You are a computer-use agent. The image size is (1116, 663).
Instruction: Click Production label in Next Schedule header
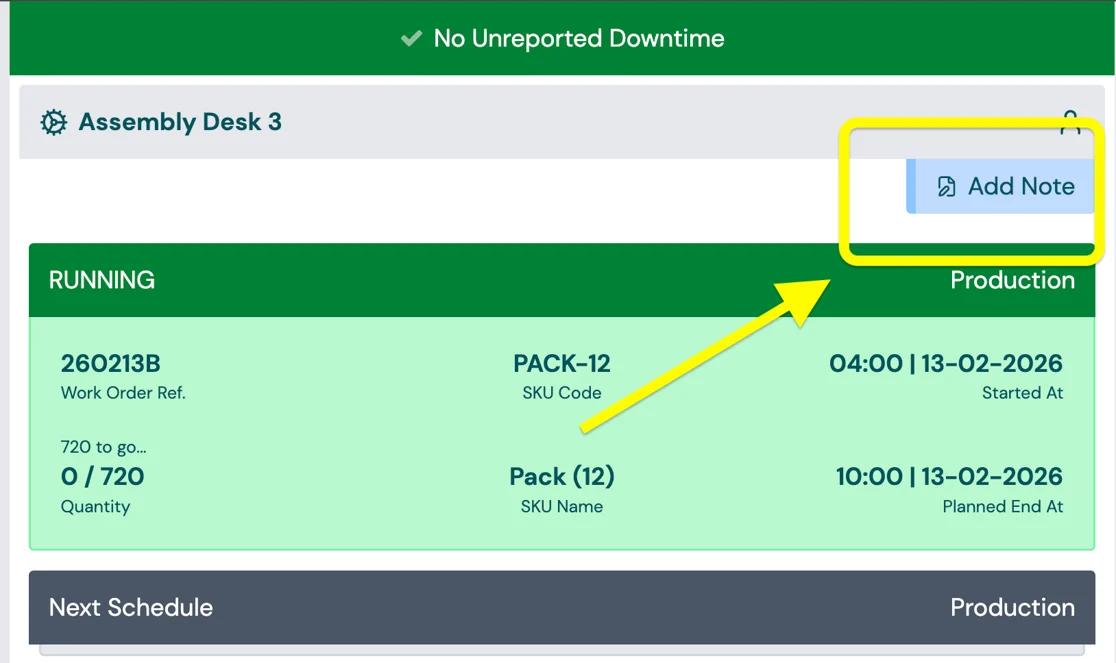click(1012, 607)
